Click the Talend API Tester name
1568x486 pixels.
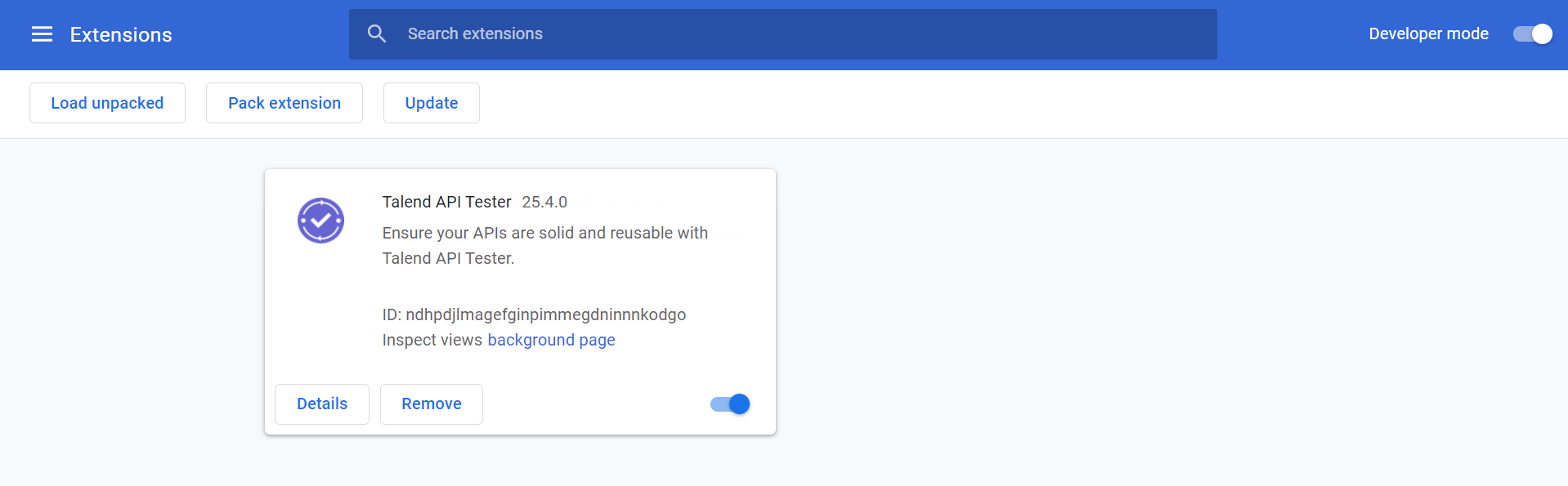446,202
